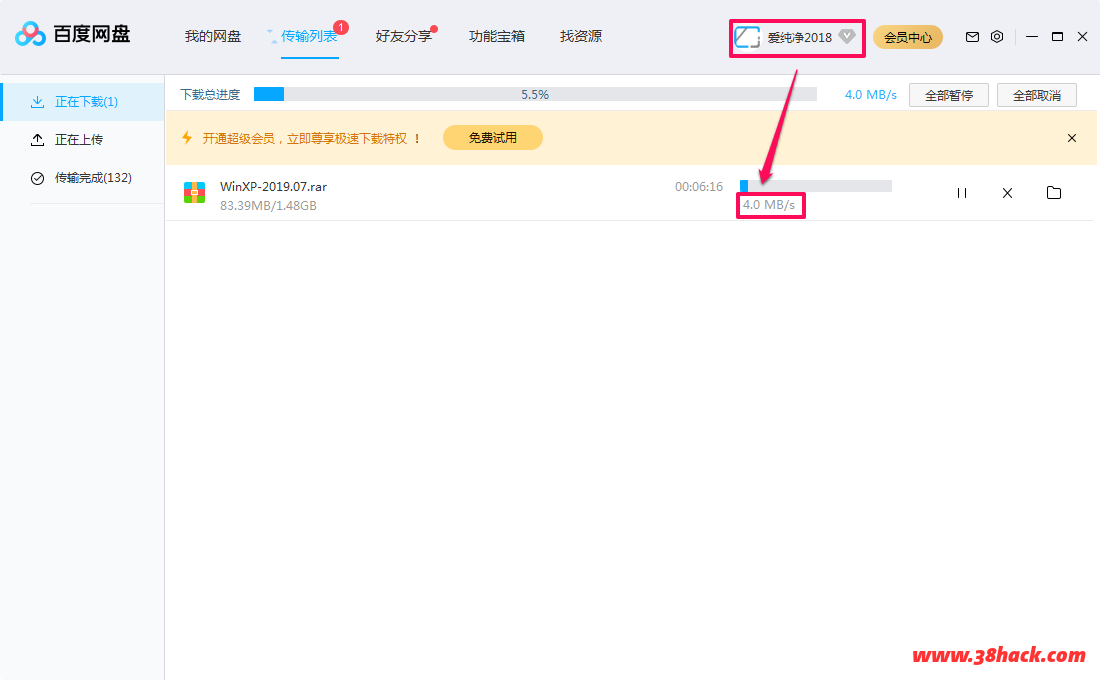Switch to the 我的网盘 tab

point(213,36)
